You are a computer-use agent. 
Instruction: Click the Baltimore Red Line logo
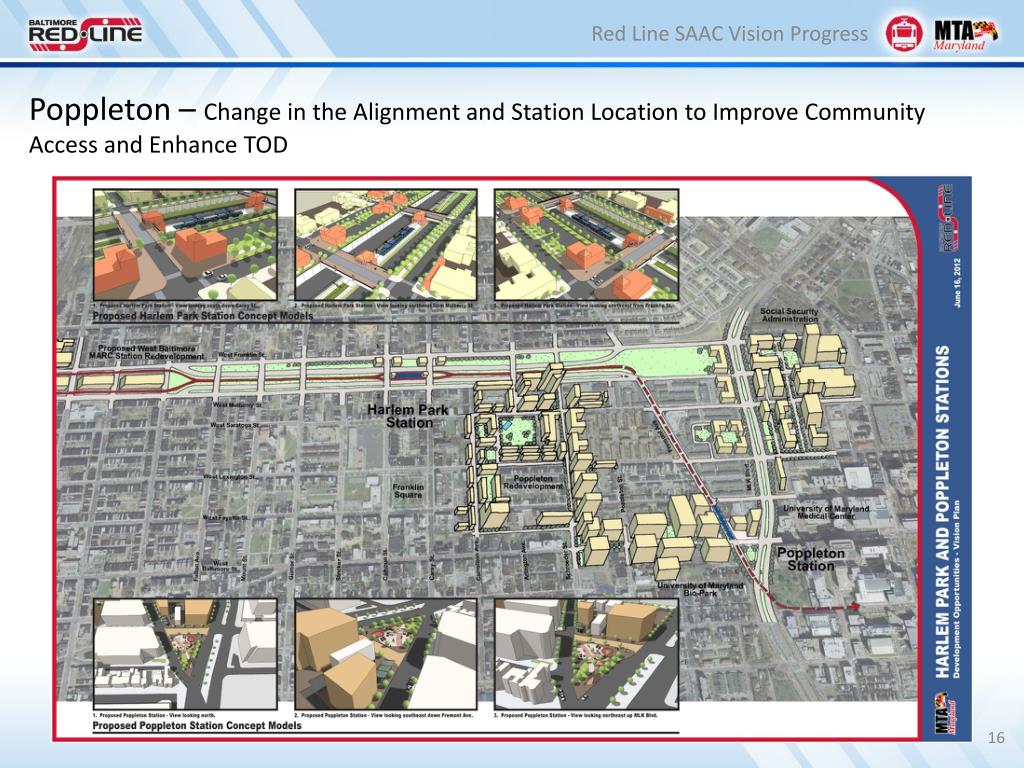click(85, 33)
